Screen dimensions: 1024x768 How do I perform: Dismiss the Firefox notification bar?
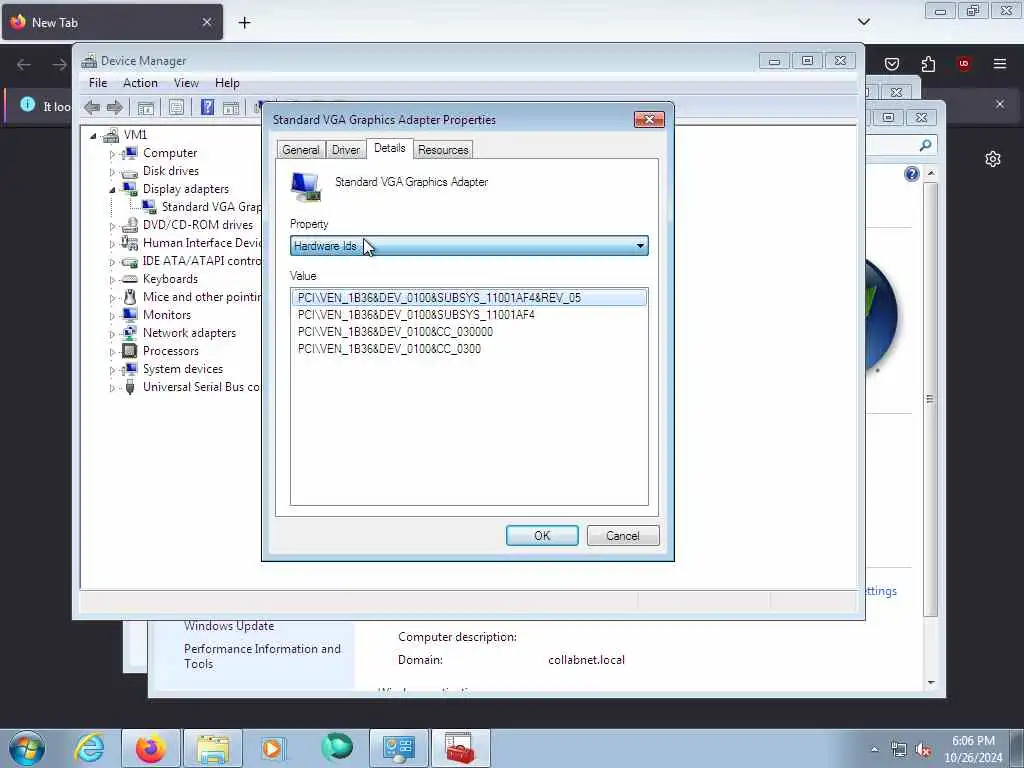pos(1000,104)
